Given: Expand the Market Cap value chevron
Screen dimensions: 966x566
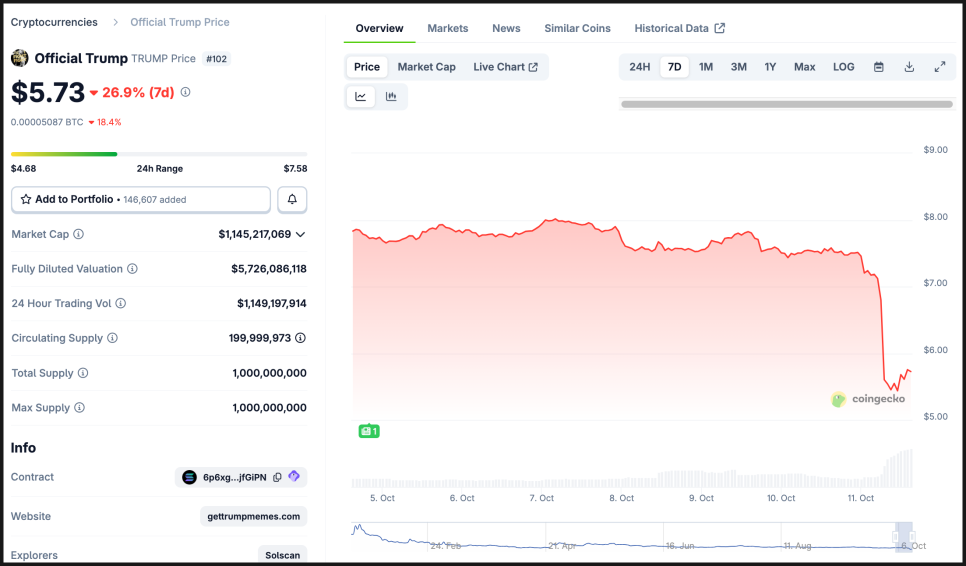Looking at the screenshot, I should tap(300, 234).
